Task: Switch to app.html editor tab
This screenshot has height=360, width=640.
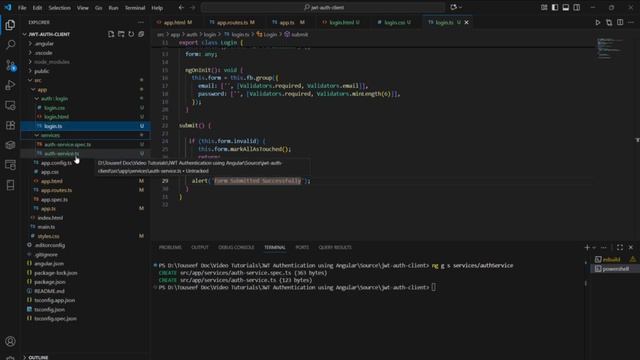Action: tap(176, 22)
